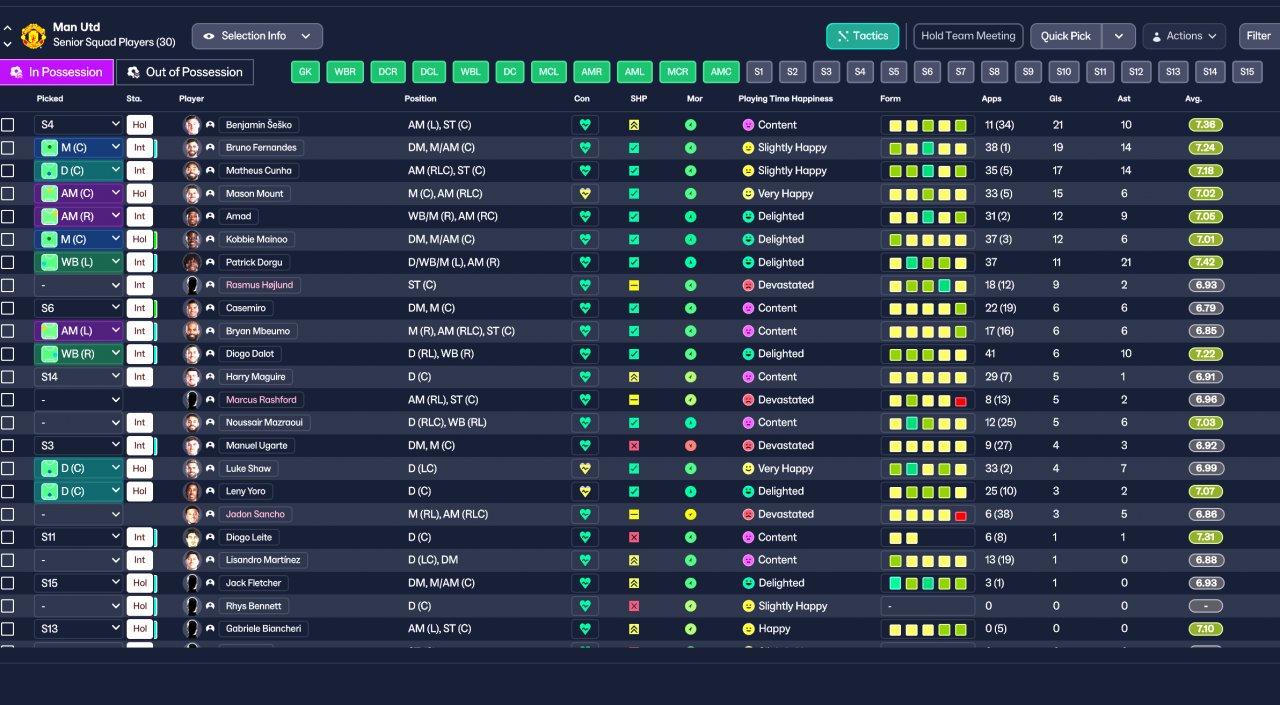
Task: Click the Delighted face icon for Amad
Action: 748,217
